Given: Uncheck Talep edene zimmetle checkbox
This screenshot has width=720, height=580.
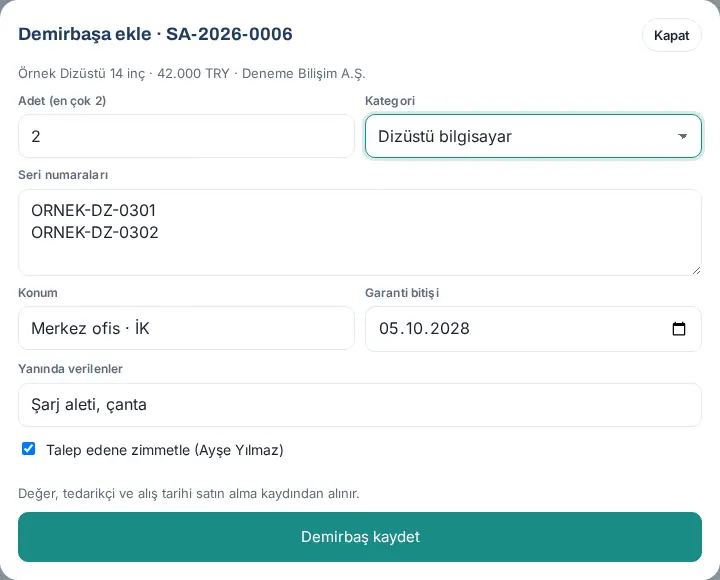Looking at the screenshot, I should click(x=28, y=449).
